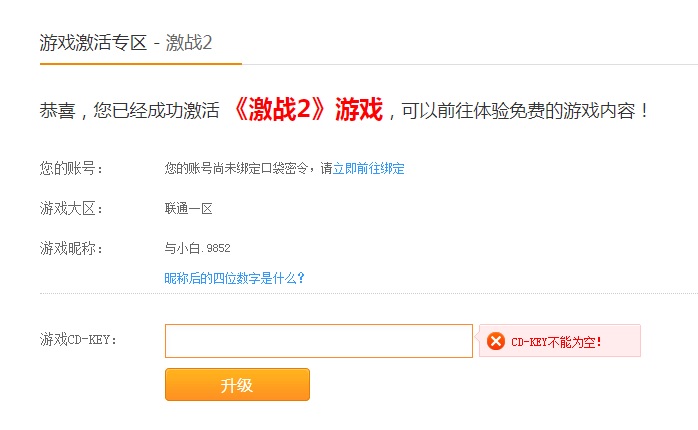Click the 游戏大区: label

pyautogui.click(x=72, y=208)
